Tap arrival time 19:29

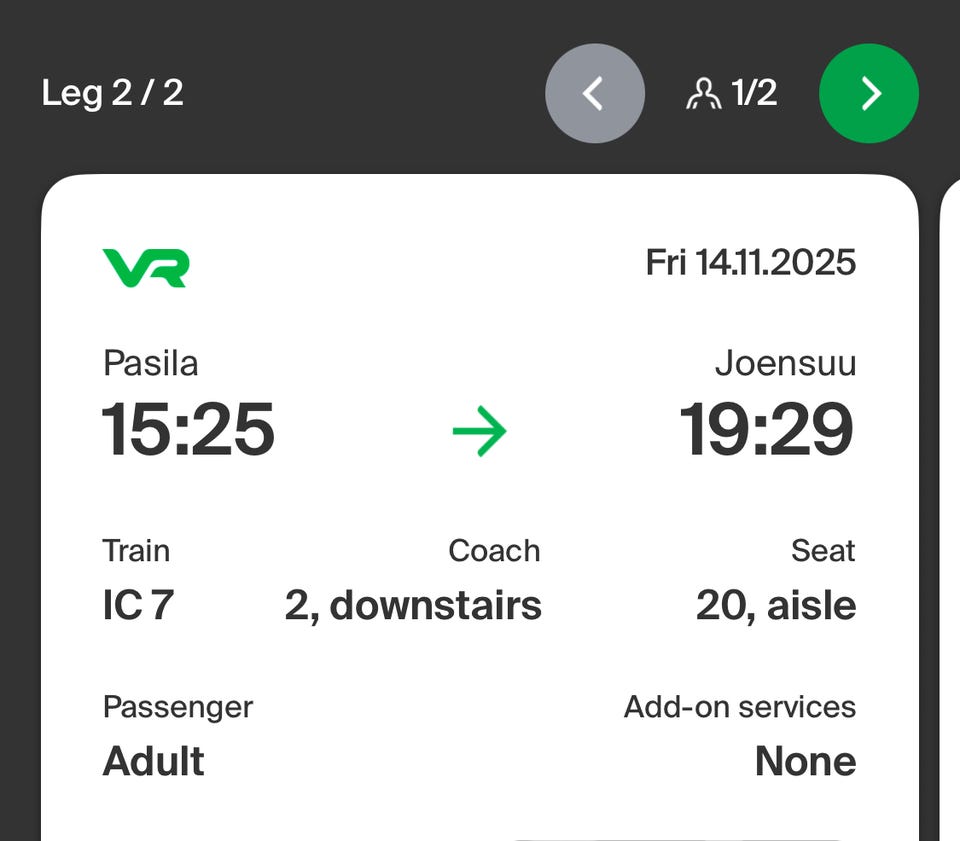(x=767, y=430)
